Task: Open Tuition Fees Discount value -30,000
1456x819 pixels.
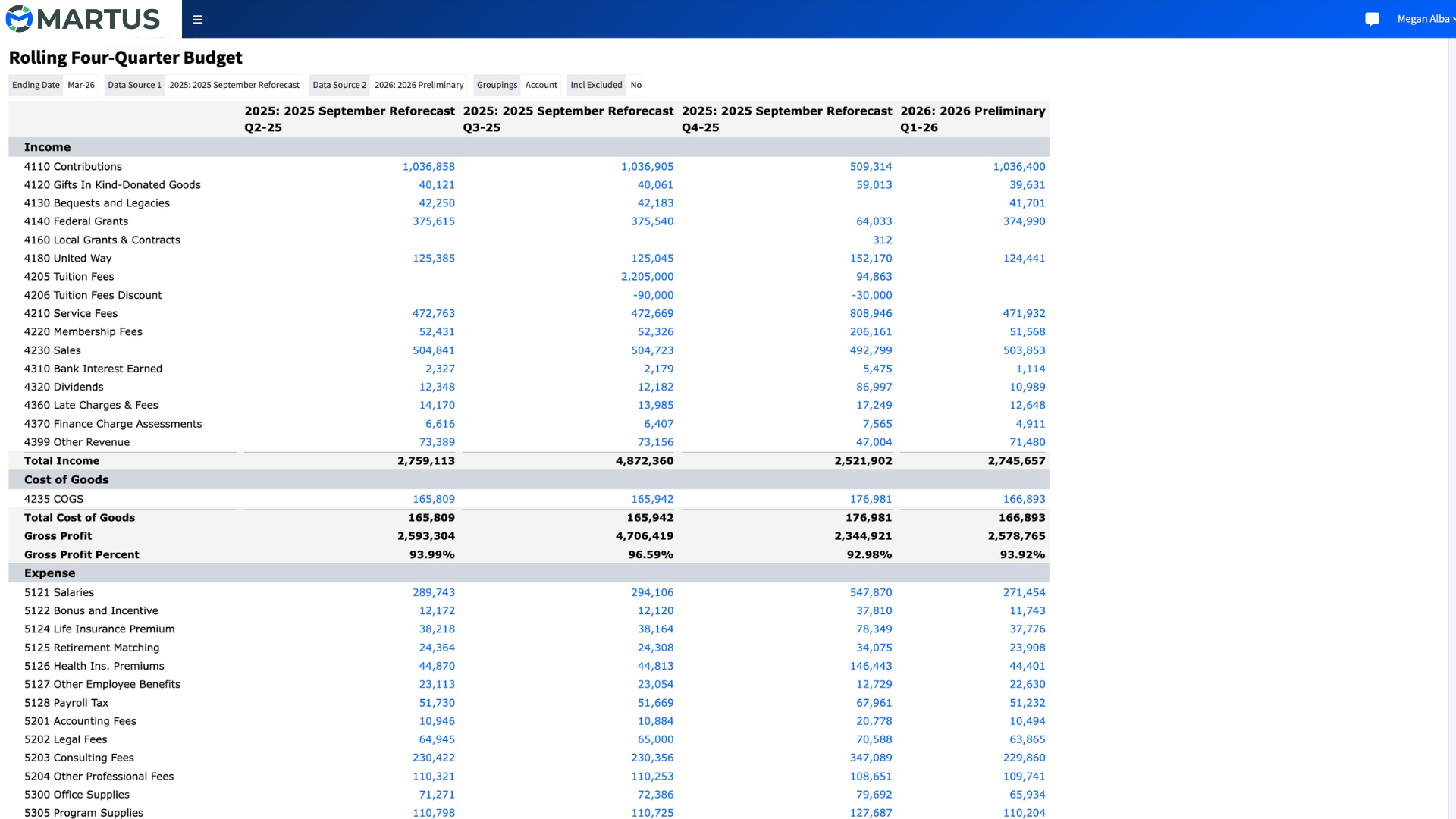Action: 871,295
